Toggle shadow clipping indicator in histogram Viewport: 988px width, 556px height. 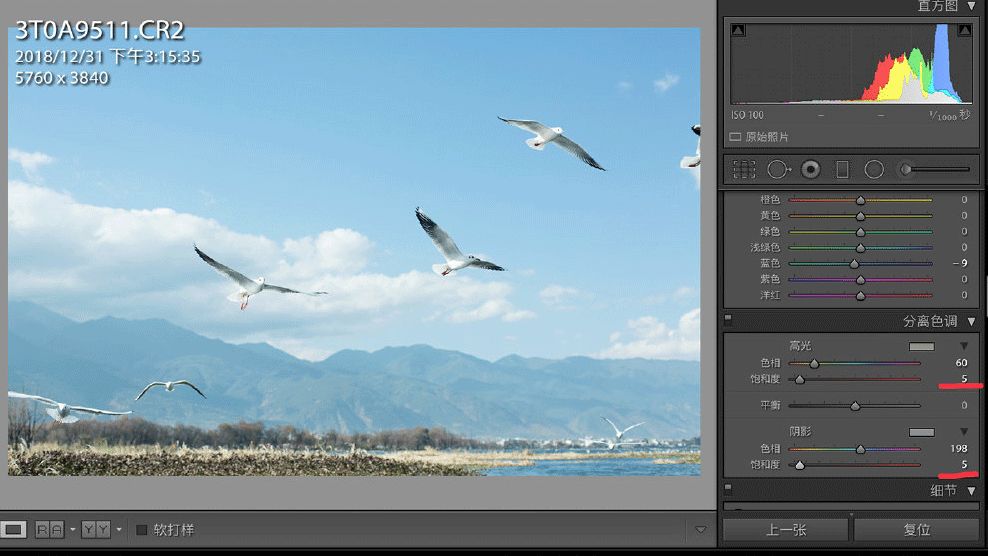(x=738, y=30)
